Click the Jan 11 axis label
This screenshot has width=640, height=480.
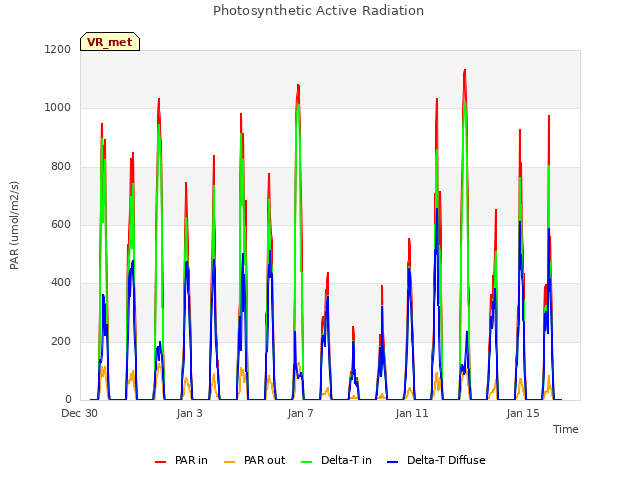pyautogui.click(x=412, y=413)
